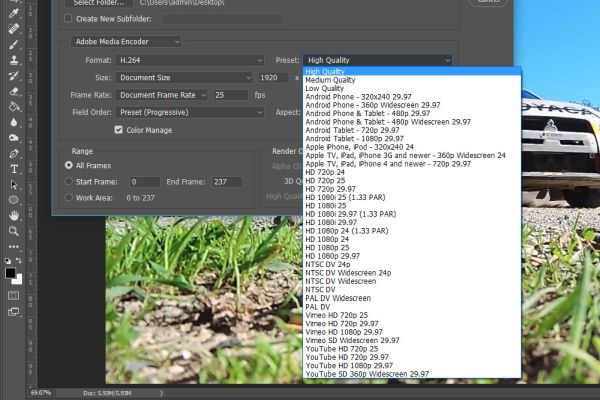Pick HD 720p 24 preset

[412, 172]
